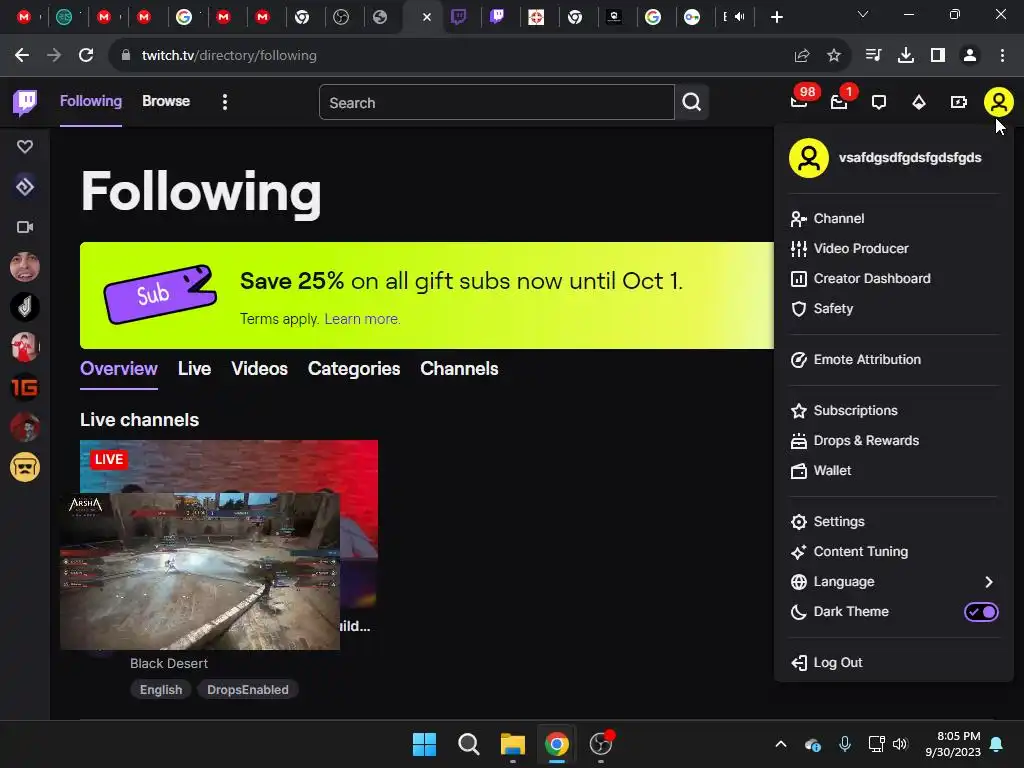The height and width of the screenshot is (768, 1024).
Task: Open the live stream preview thumbnail
Action: point(229,522)
